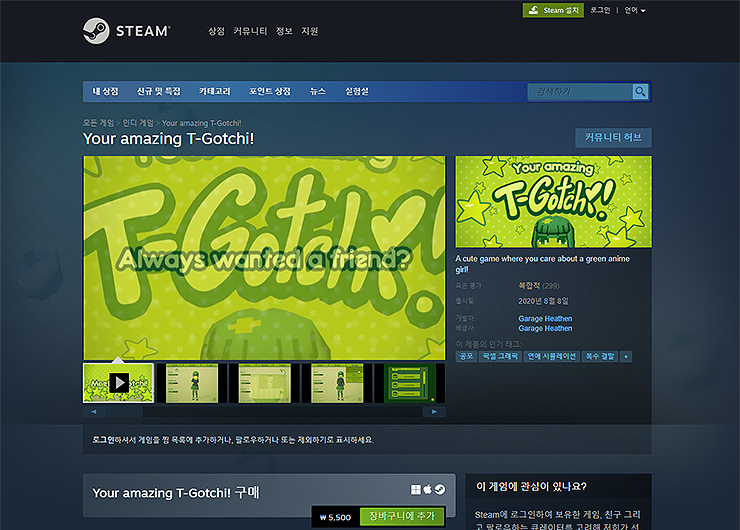Open the 지원 top menu
This screenshot has width=740, height=530.
pyautogui.click(x=310, y=31)
